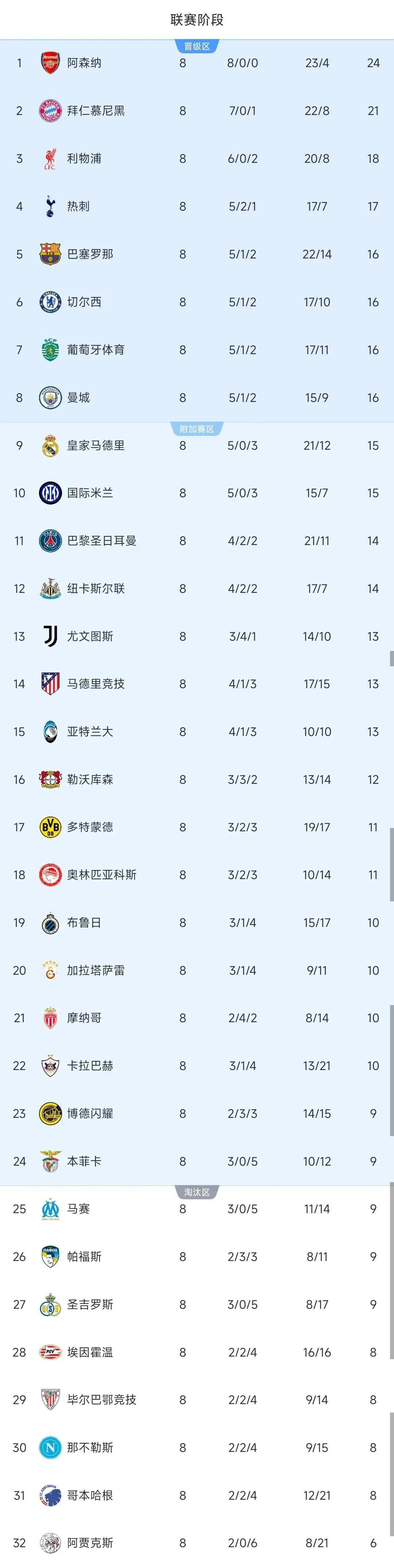Image resolution: width=394 pixels, height=1568 pixels.
Task: Click the Liverpool LFC crest icon
Action: 50,159
